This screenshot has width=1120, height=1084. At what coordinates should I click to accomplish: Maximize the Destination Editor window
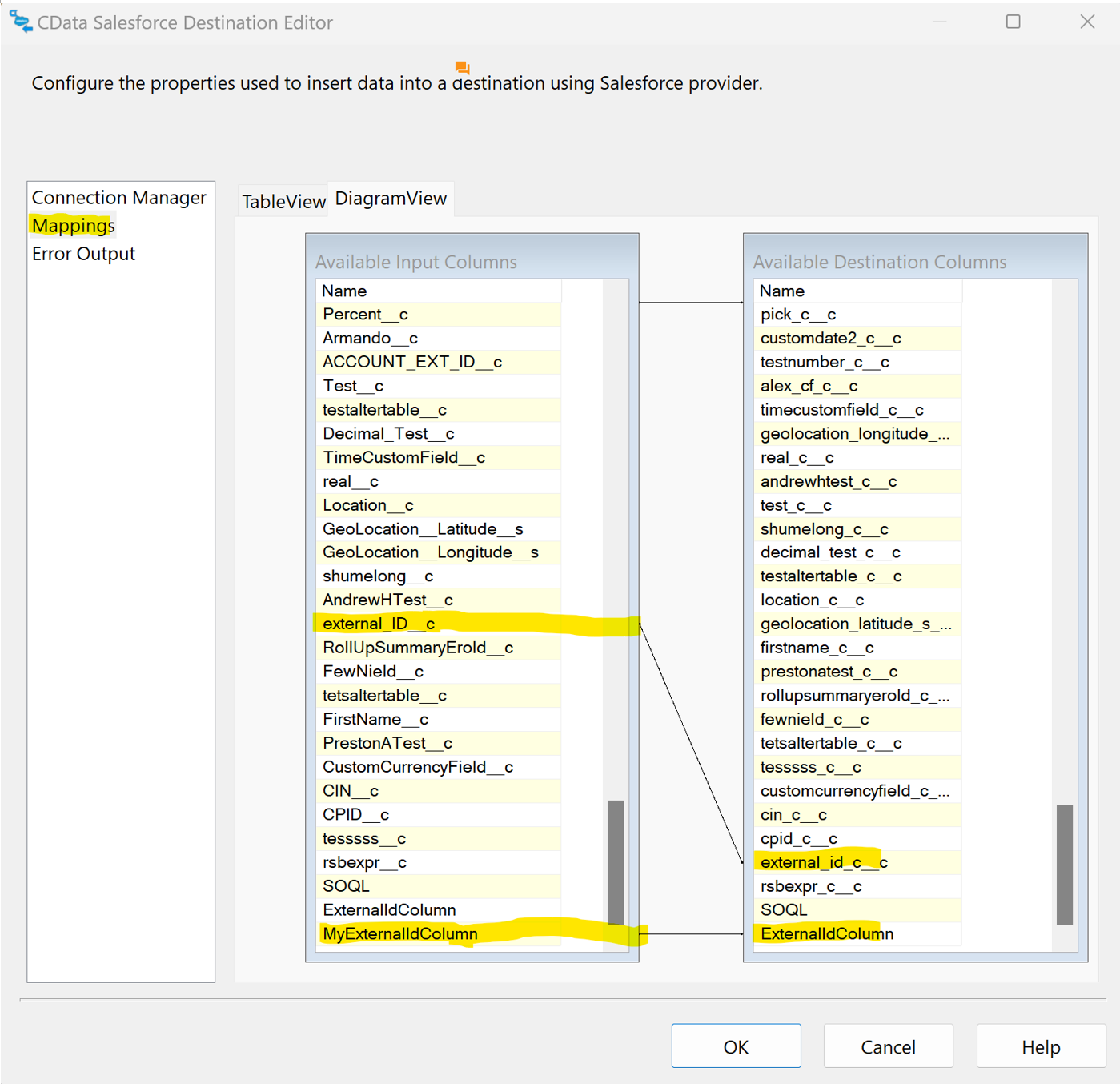[1013, 22]
